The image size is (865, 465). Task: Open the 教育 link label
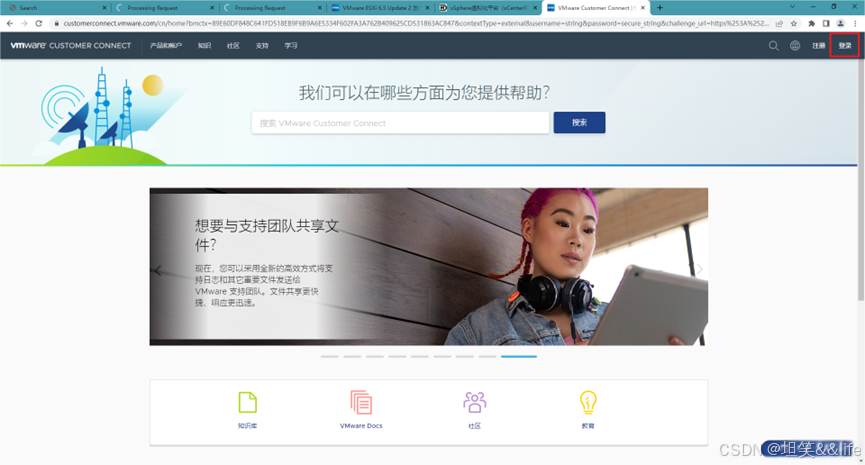(588, 426)
